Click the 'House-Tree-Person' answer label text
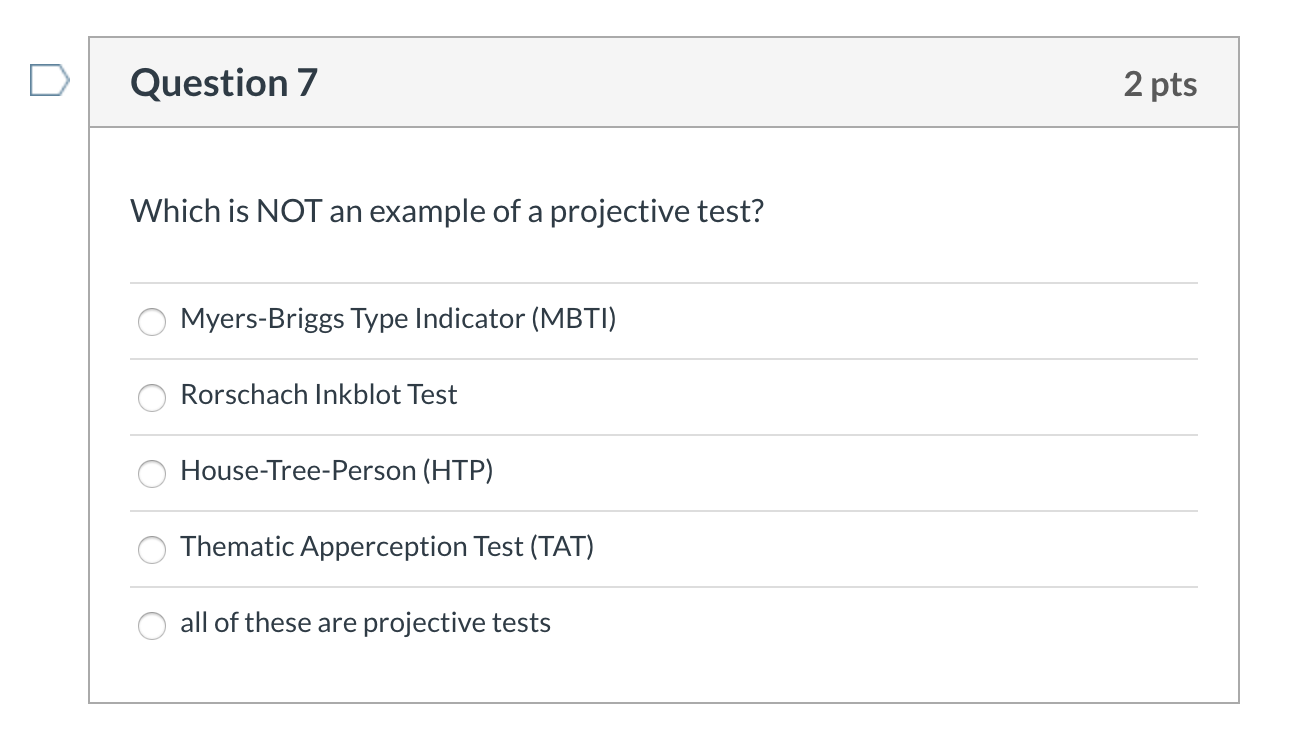 click(x=336, y=471)
